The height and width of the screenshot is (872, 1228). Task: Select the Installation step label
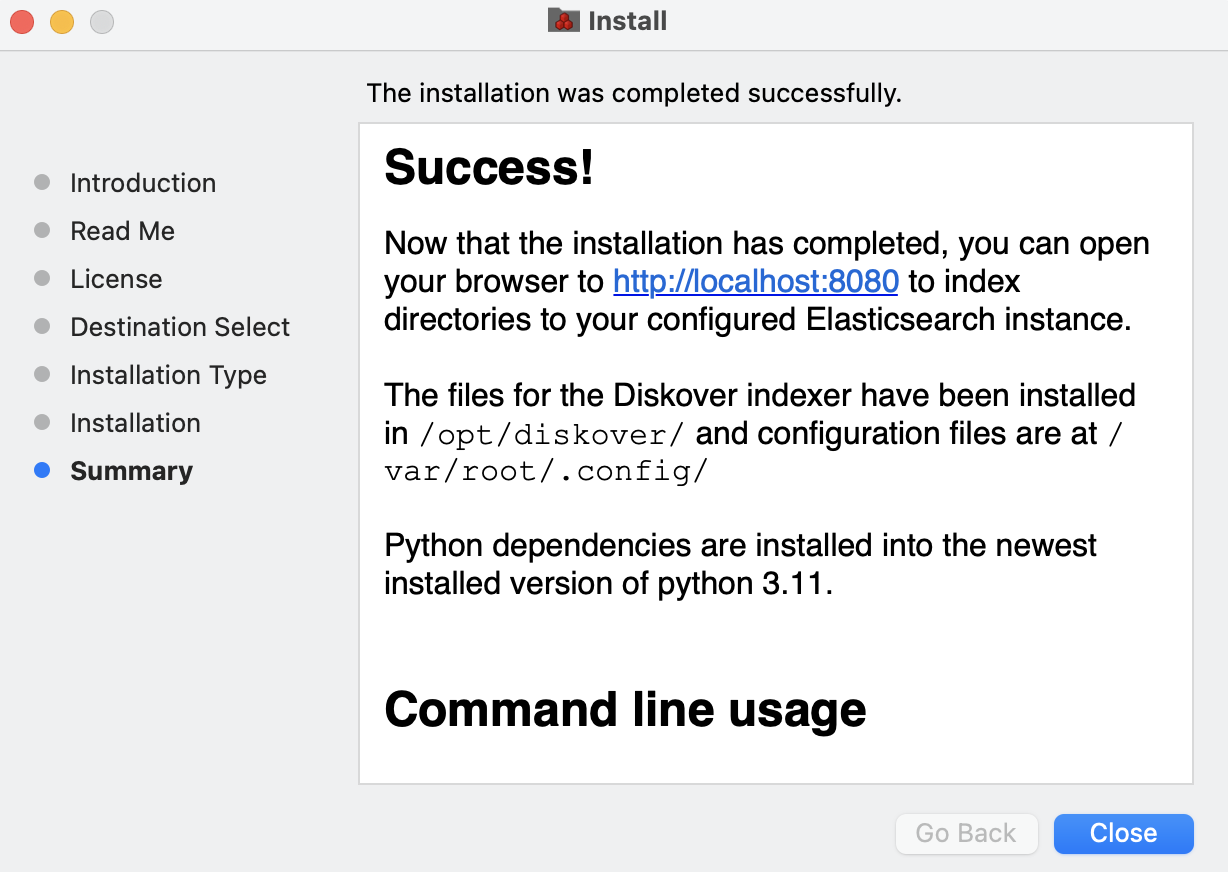point(135,423)
